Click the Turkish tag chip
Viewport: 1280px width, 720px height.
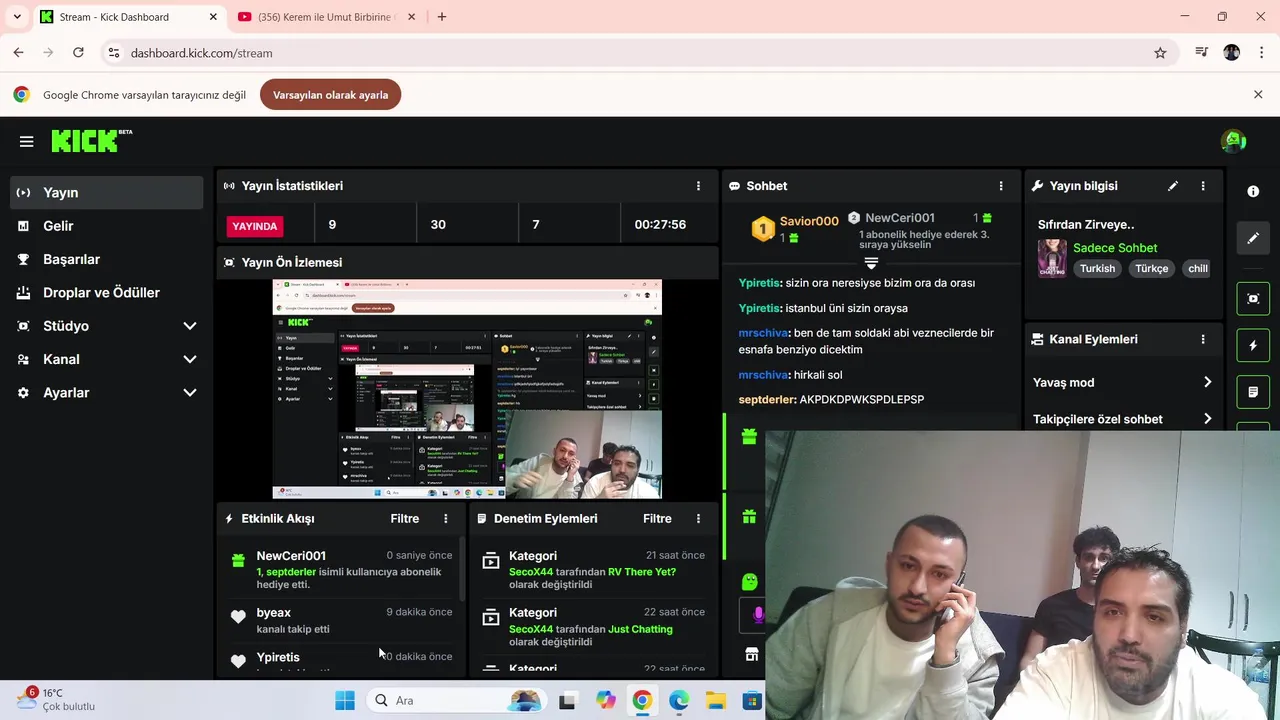click(x=1097, y=268)
